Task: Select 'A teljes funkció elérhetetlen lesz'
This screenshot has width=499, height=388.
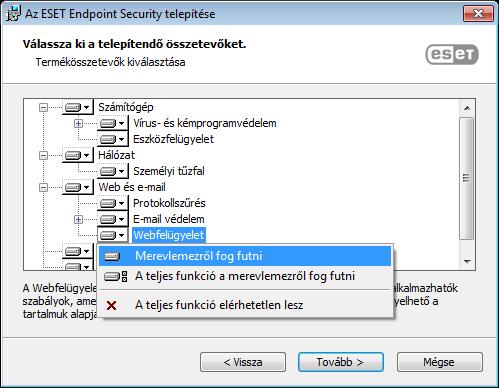Action: click(245, 305)
